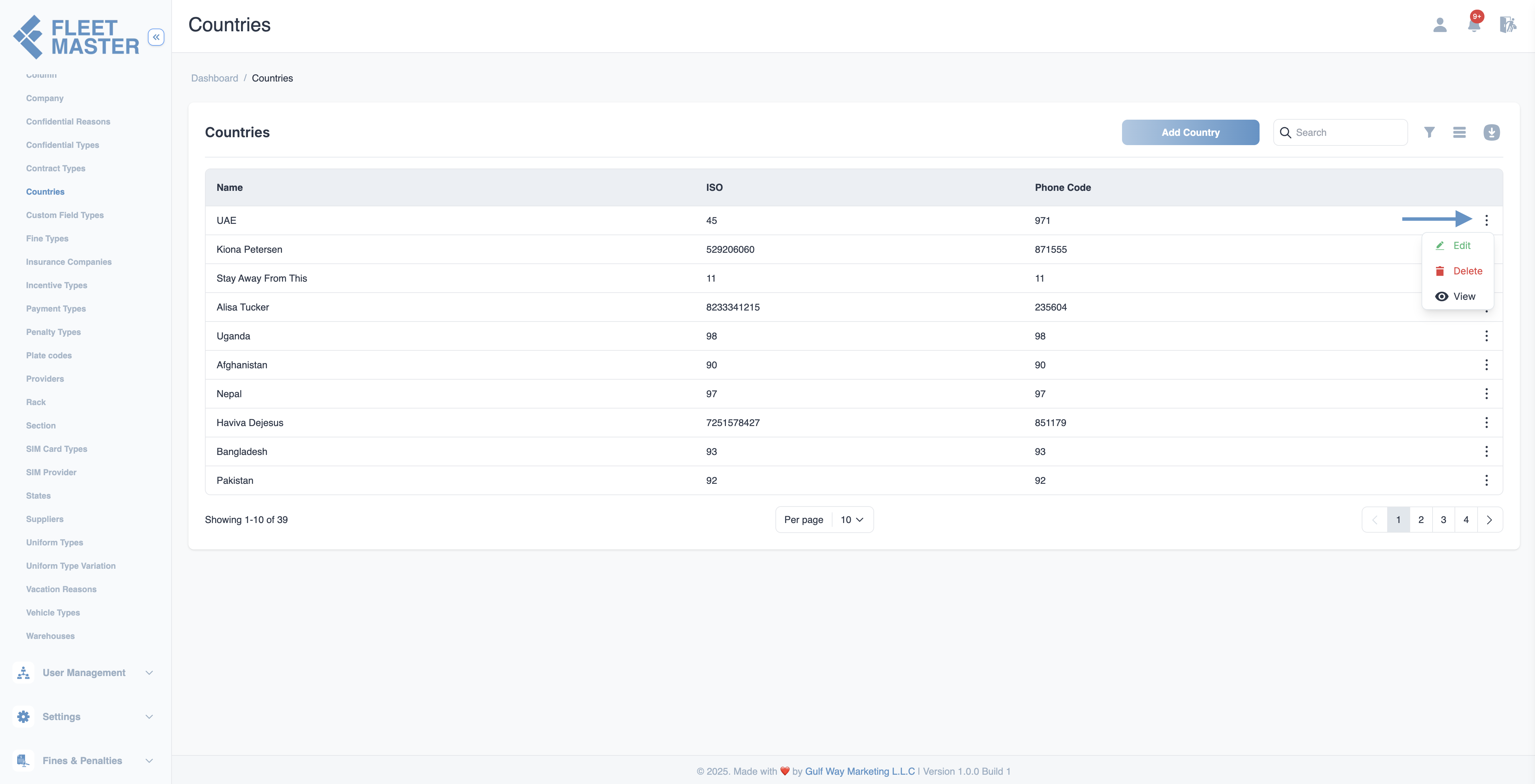Open the Pakistan row three-dot menu

(1486, 480)
